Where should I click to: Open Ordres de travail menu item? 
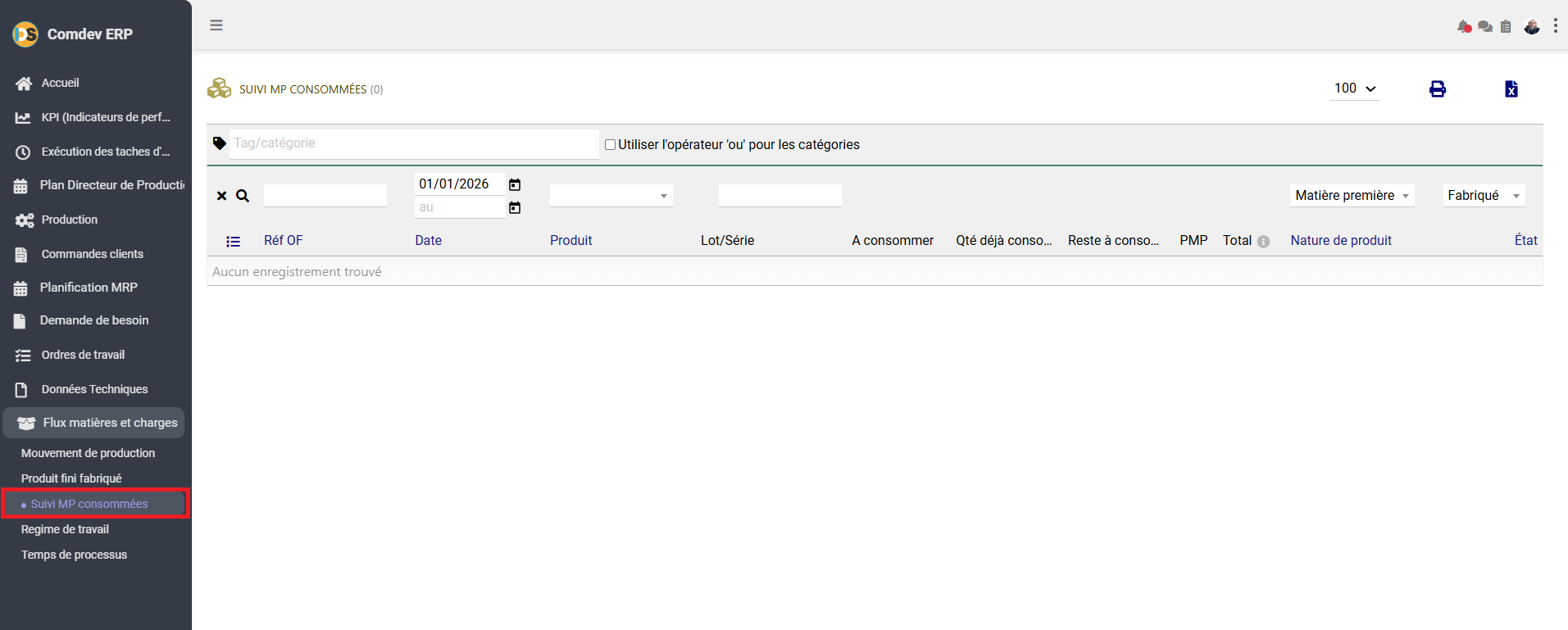(x=83, y=355)
